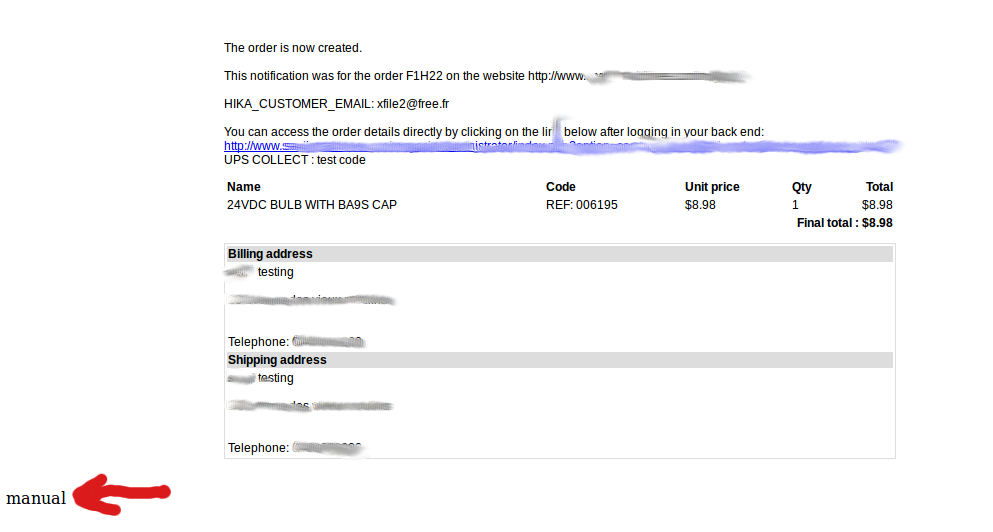Screen dimensions: 993x532
Task: Click the order F1H22 notification line
Action: coord(485,76)
